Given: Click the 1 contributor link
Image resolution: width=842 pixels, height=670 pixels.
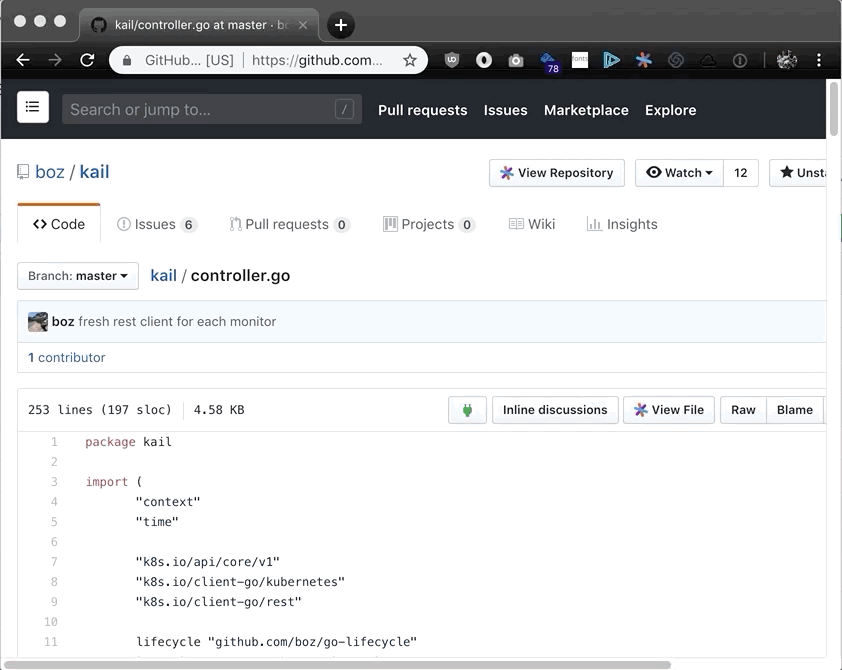Looking at the screenshot, I should [67, 358].
